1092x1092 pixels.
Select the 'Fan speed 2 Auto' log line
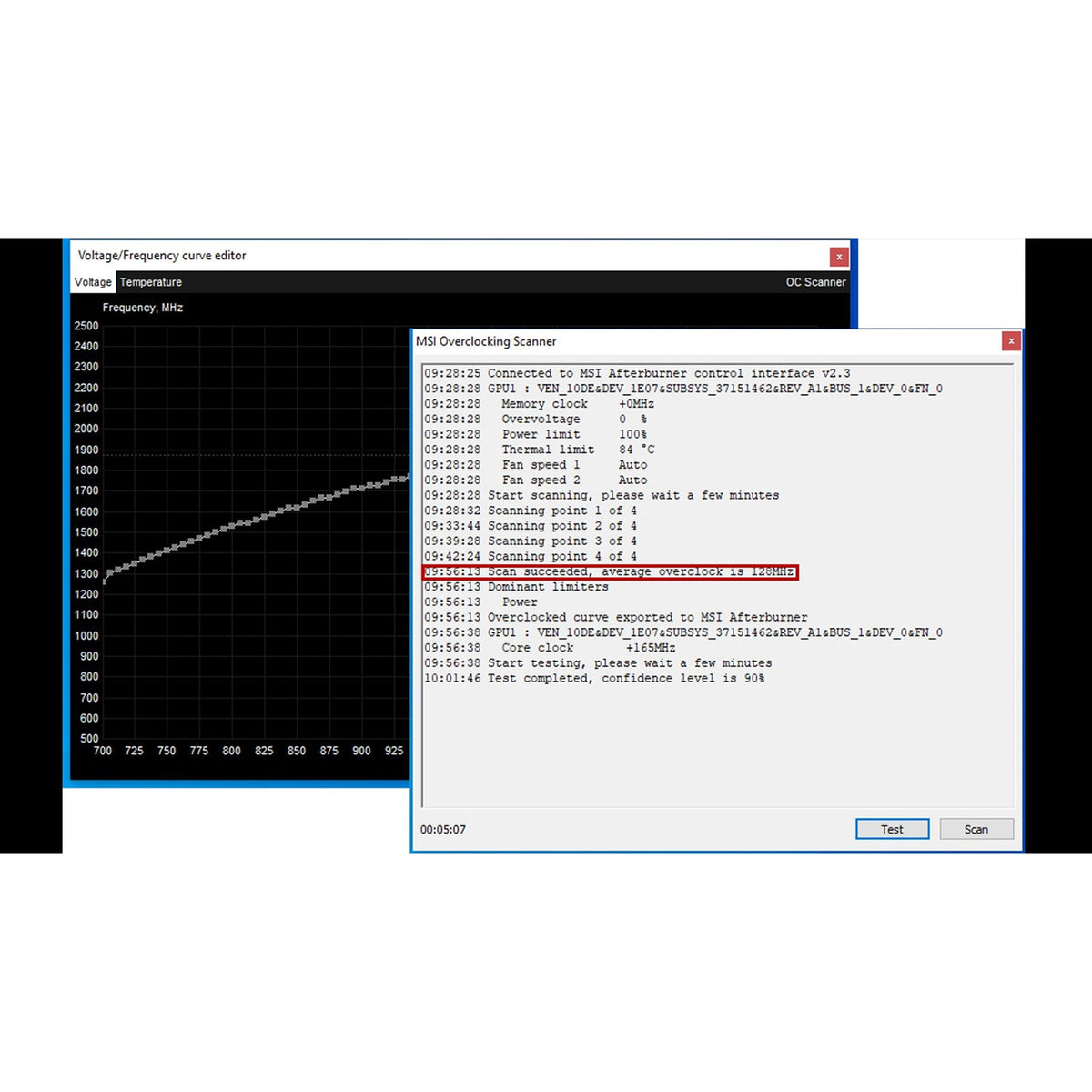coord(535,480)
